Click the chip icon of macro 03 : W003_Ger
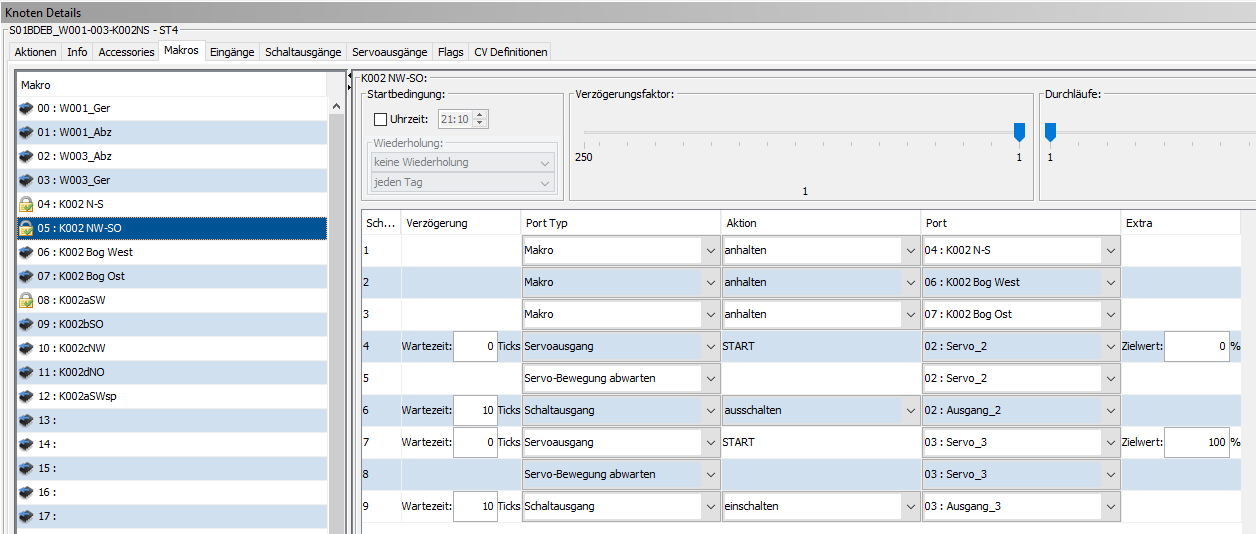This screenshot has width=1256, height=534. click(x=26, y=180)
